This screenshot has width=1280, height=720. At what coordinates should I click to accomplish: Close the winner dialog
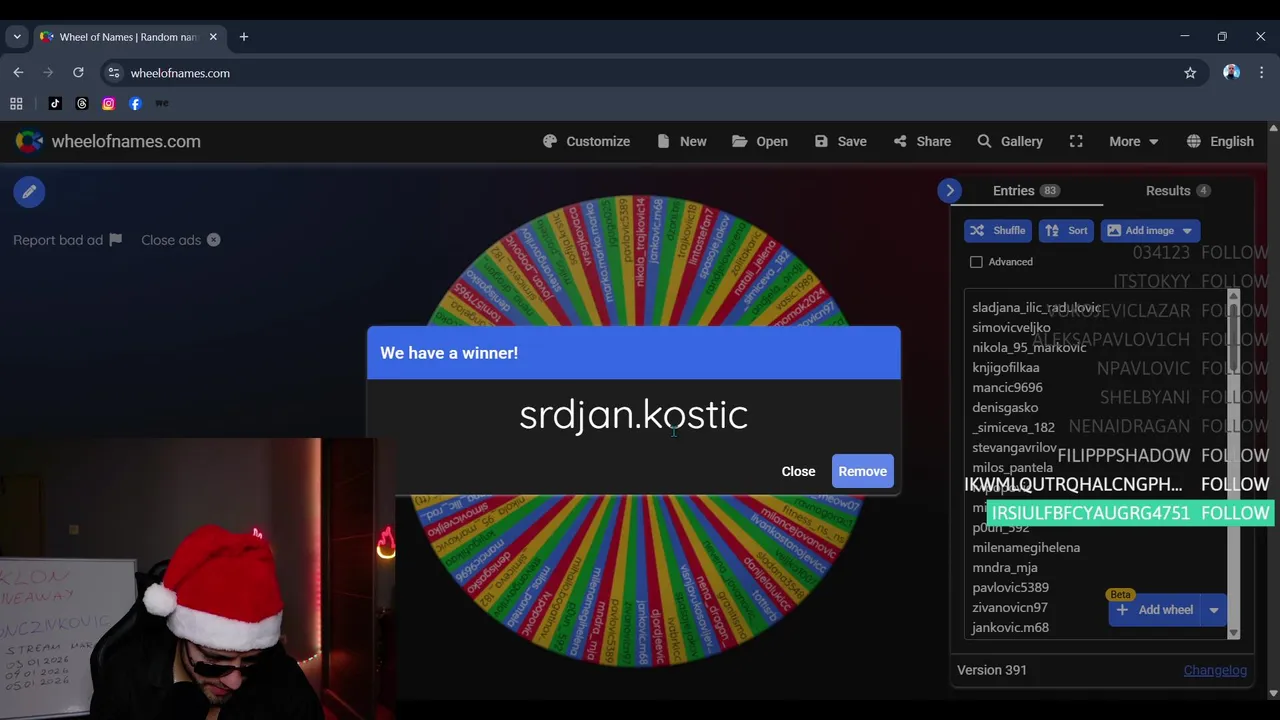(798, 471)
